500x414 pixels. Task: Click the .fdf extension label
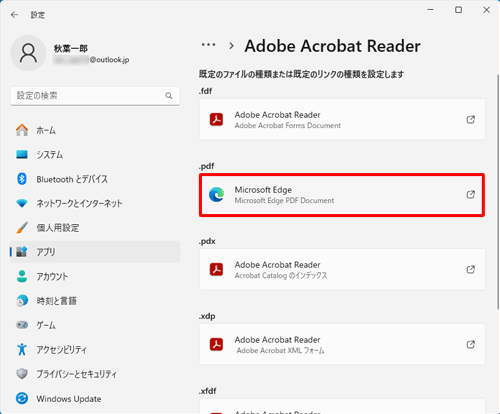click(205, 91)
